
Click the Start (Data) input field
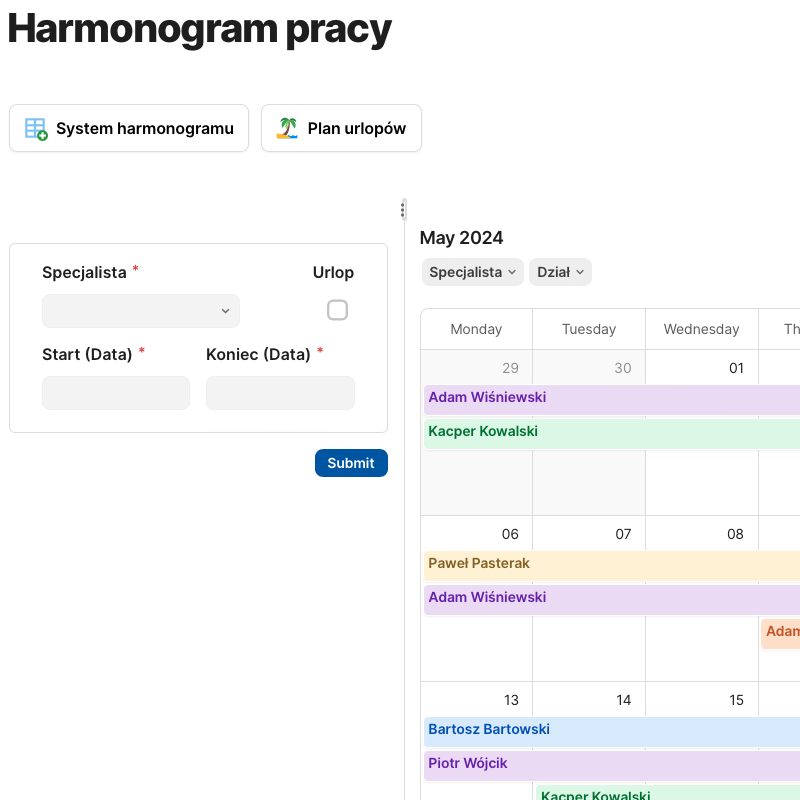[x=115, y=393]
